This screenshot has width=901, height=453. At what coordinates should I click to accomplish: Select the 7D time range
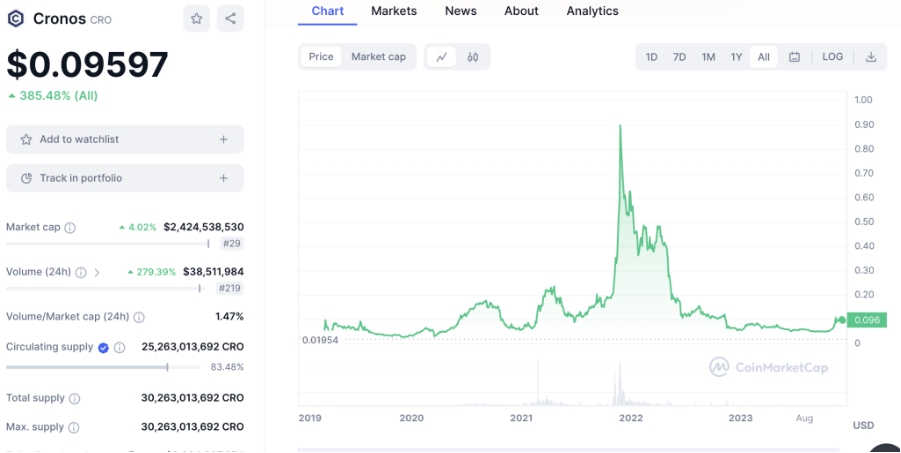(679, 57)
